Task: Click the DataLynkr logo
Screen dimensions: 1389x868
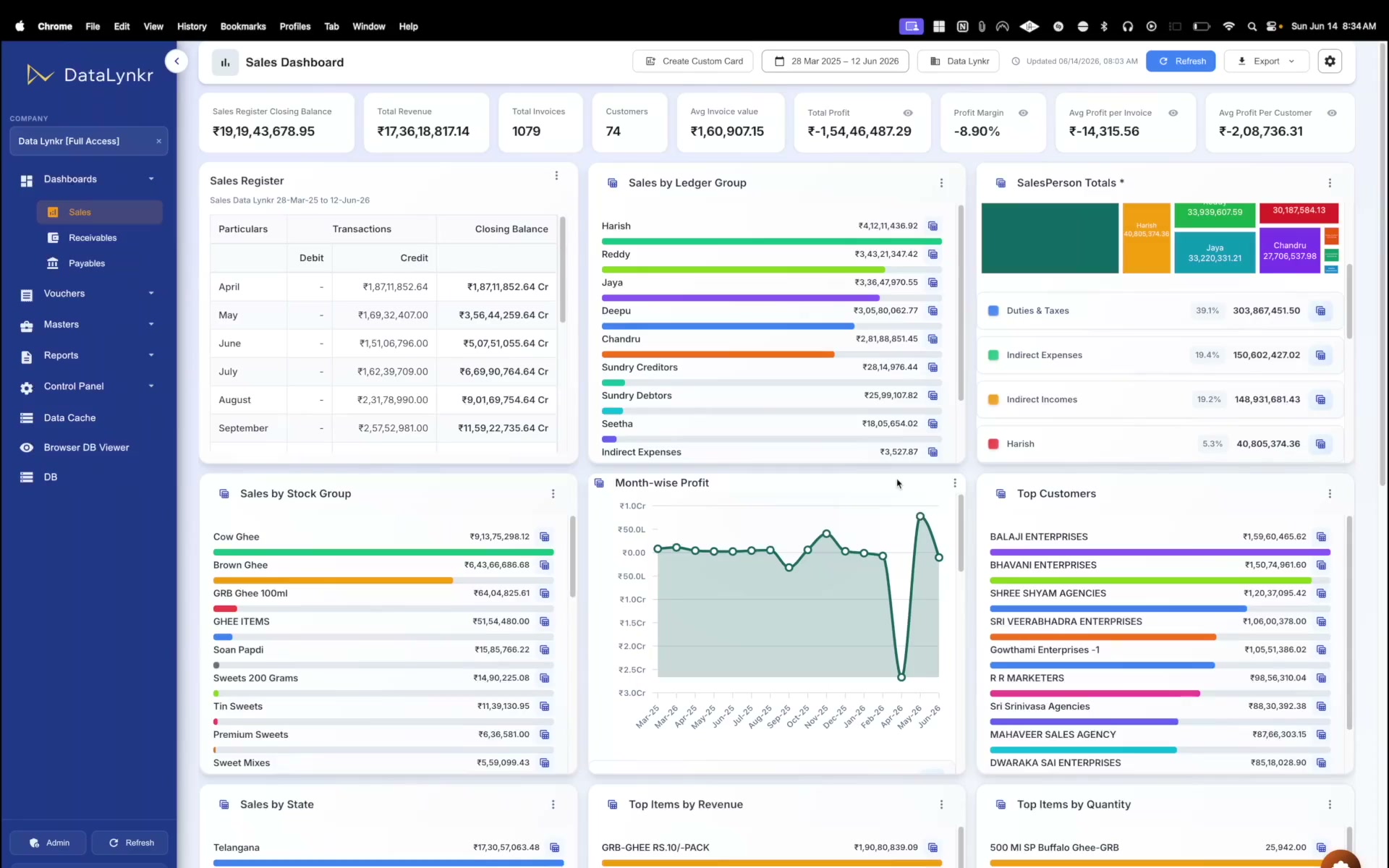Action: point(90,75)
